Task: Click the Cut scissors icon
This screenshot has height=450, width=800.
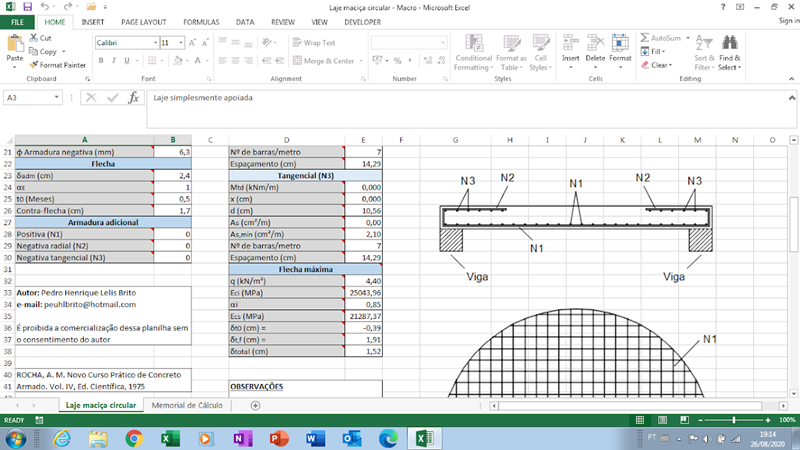Action: click(34, 38)
